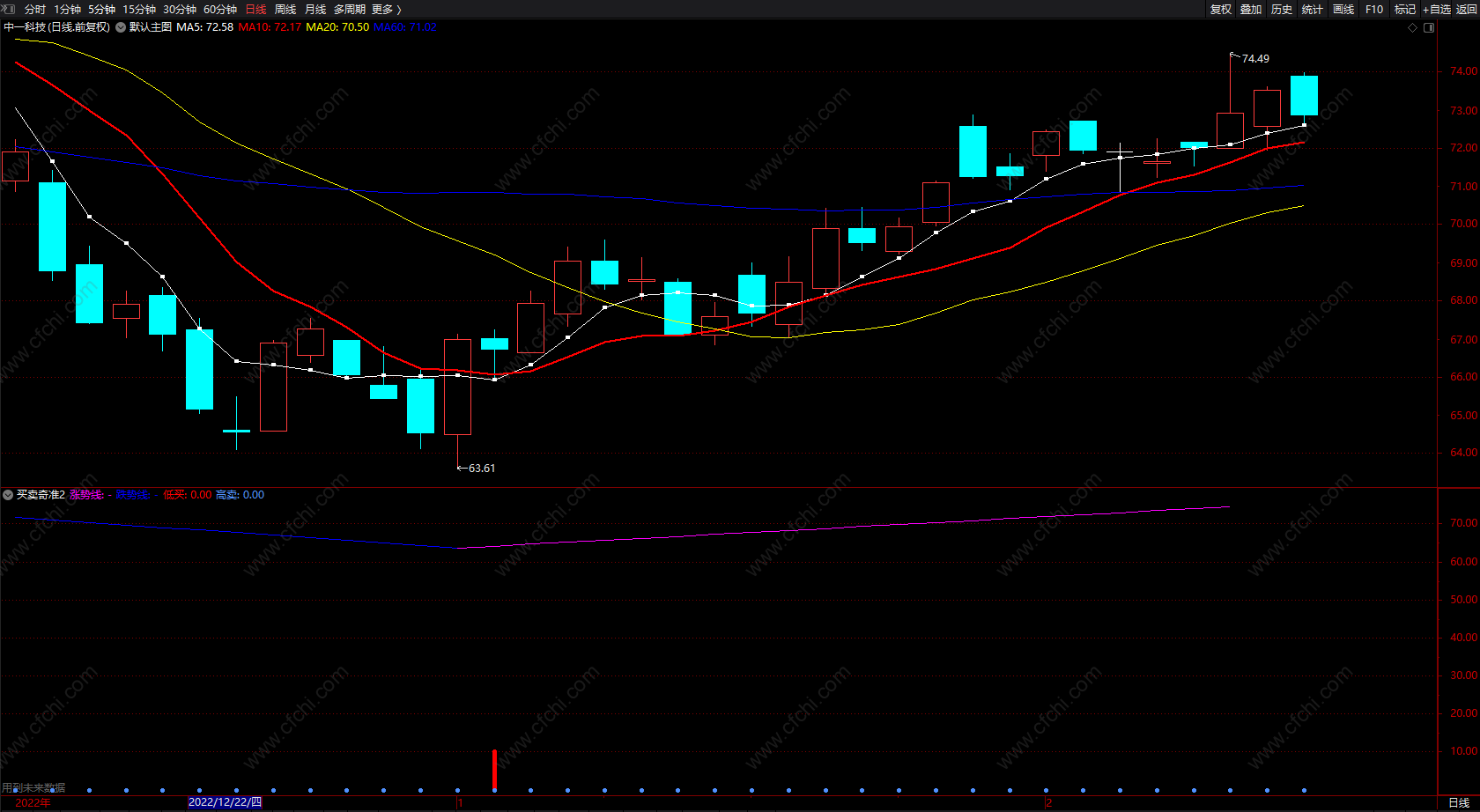Click the 2022/12/22/四 date marker
This screenshot has width=1480, height=812.
click(225, 802)
